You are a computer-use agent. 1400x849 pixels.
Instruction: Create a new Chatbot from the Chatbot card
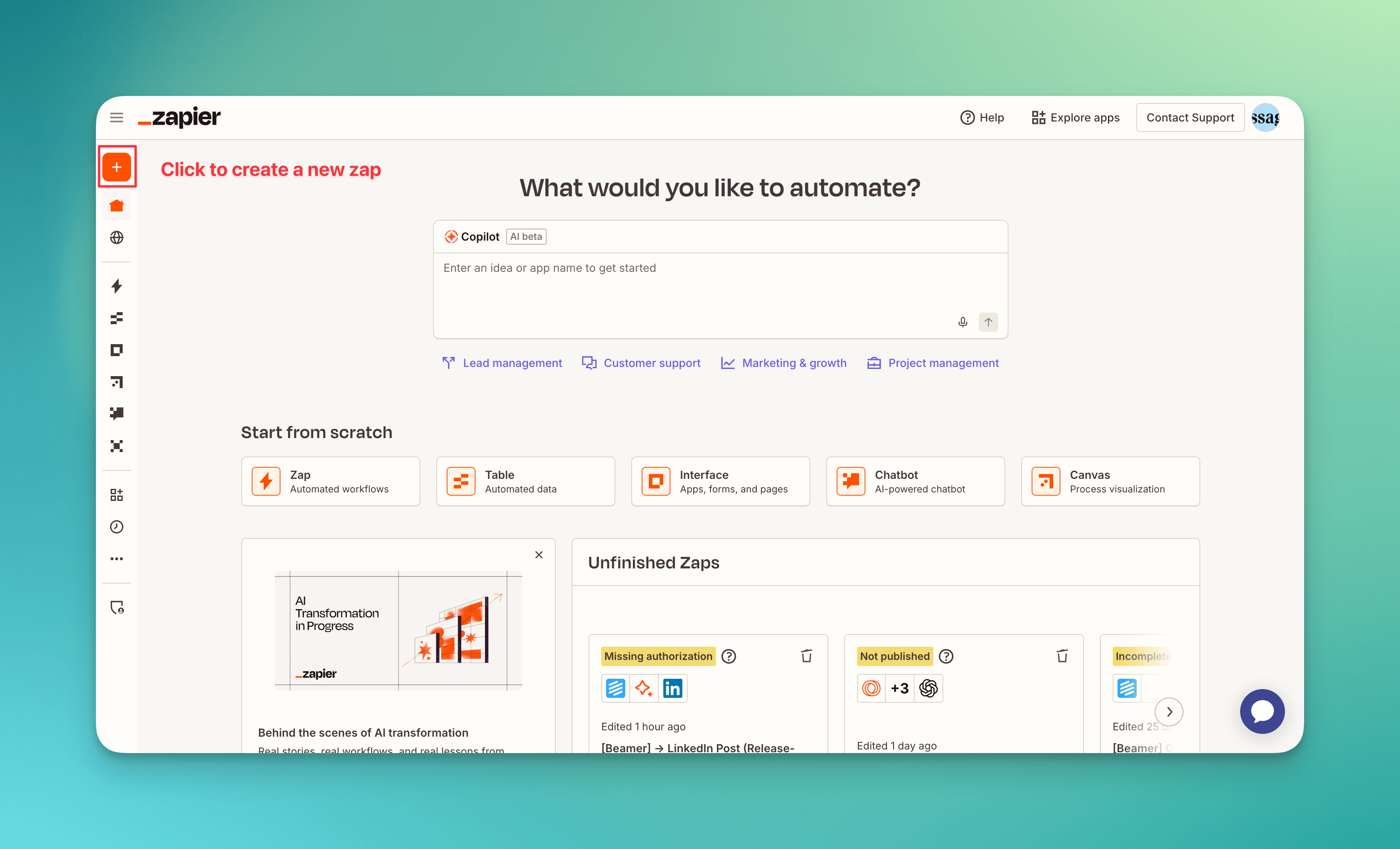pos(915,481)
